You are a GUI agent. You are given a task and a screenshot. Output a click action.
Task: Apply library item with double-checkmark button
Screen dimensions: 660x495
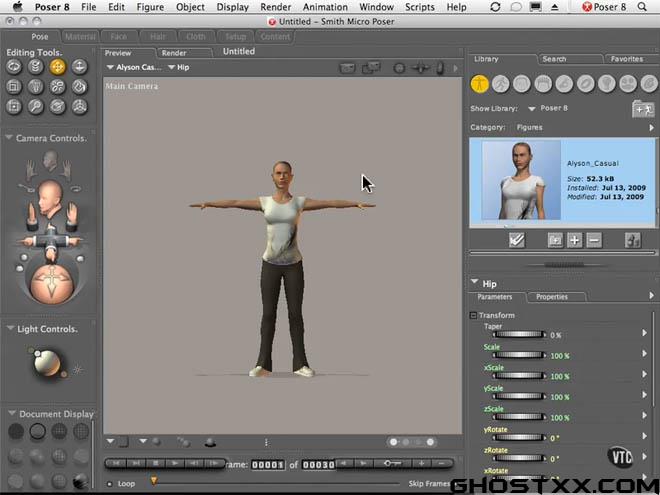516,240
